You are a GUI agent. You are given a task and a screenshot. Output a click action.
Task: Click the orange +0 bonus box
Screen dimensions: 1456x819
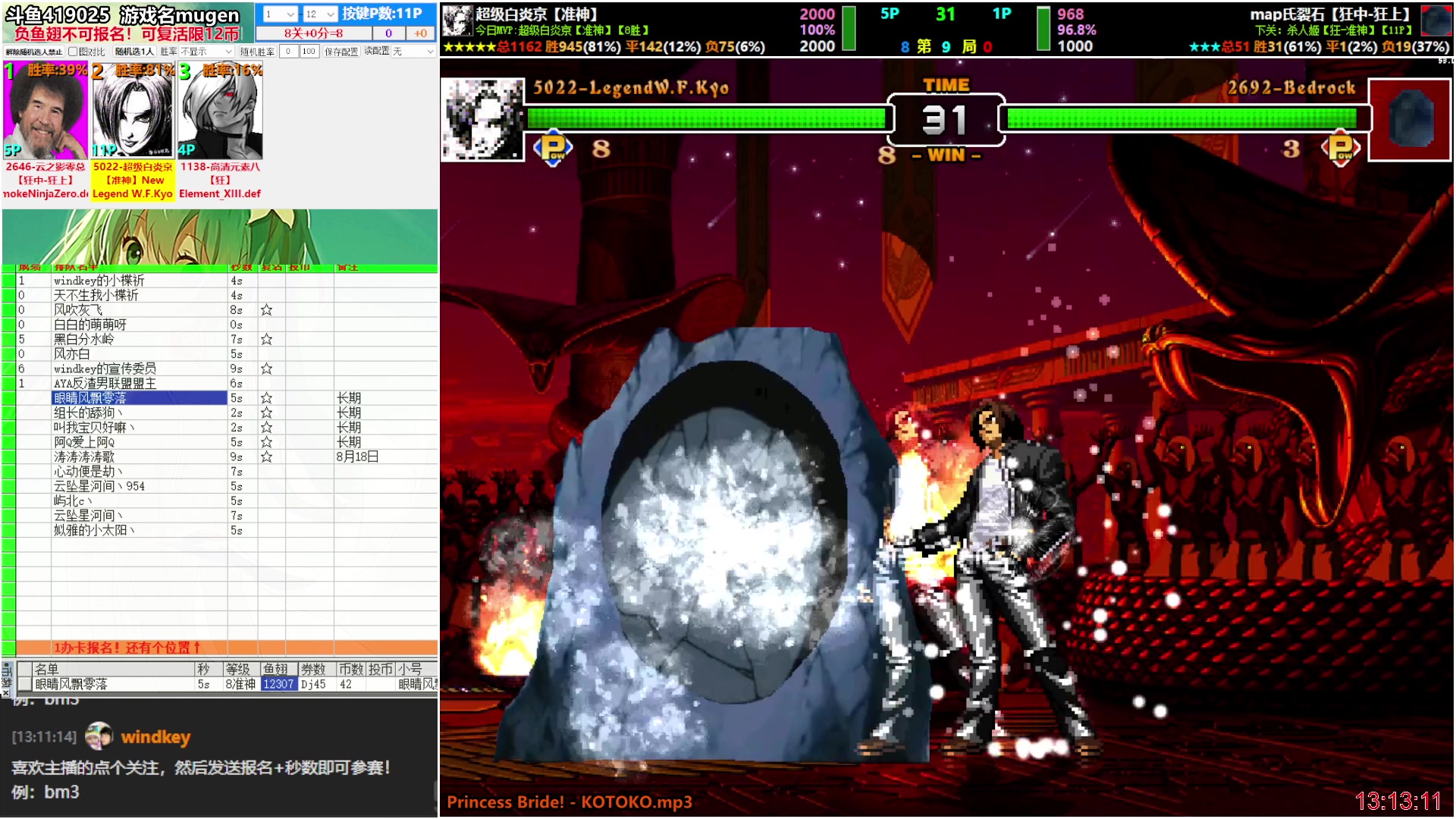point(421,33)
